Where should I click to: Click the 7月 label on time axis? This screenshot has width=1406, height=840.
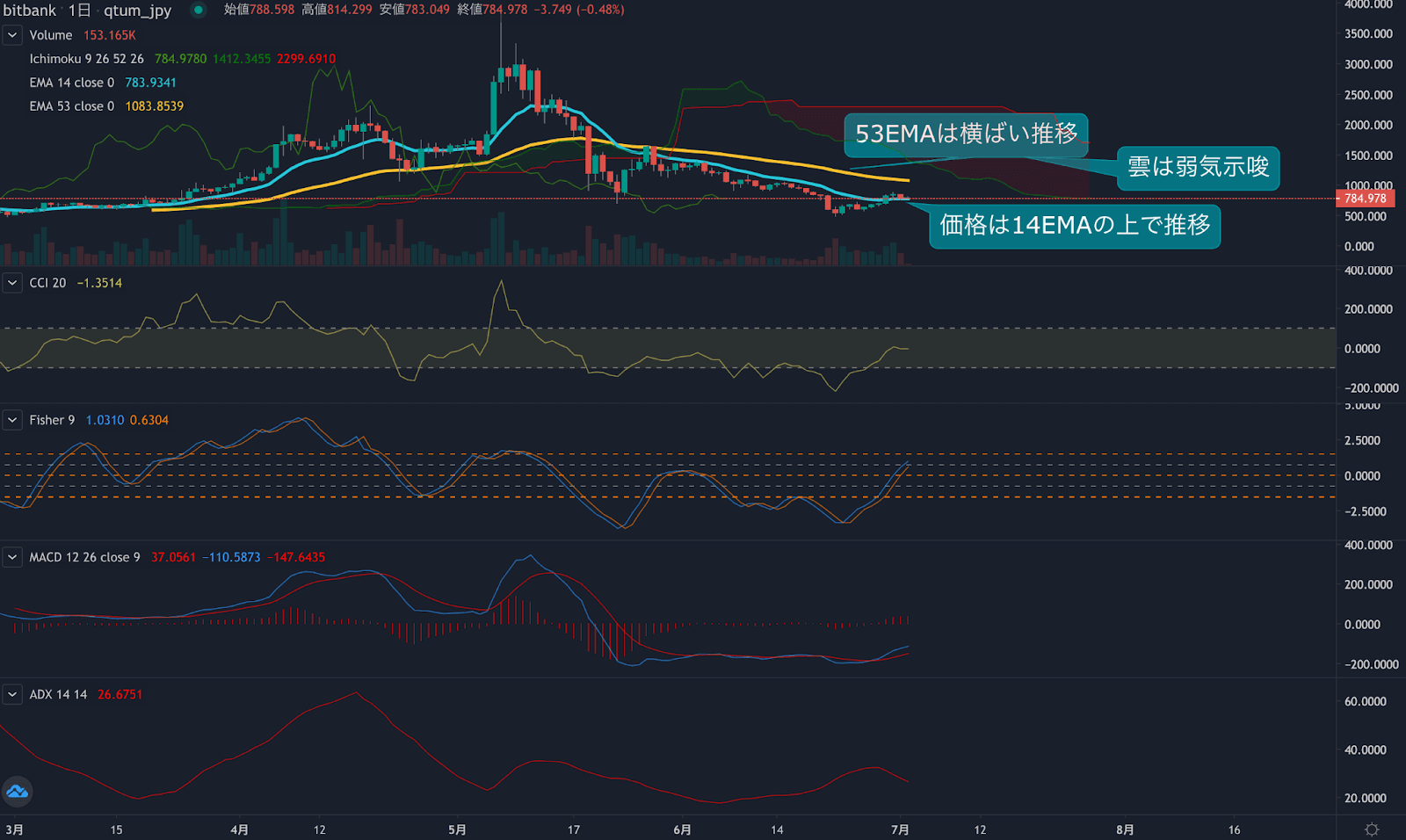[900, 829]
